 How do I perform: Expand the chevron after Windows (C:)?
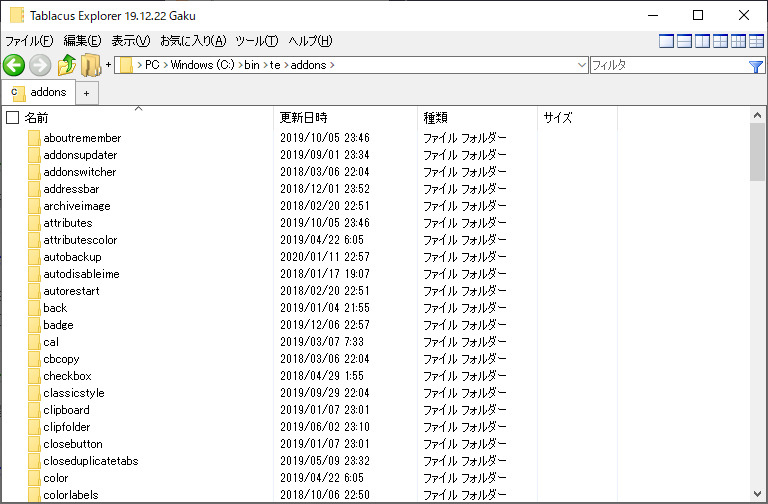[x=240, y=65]
